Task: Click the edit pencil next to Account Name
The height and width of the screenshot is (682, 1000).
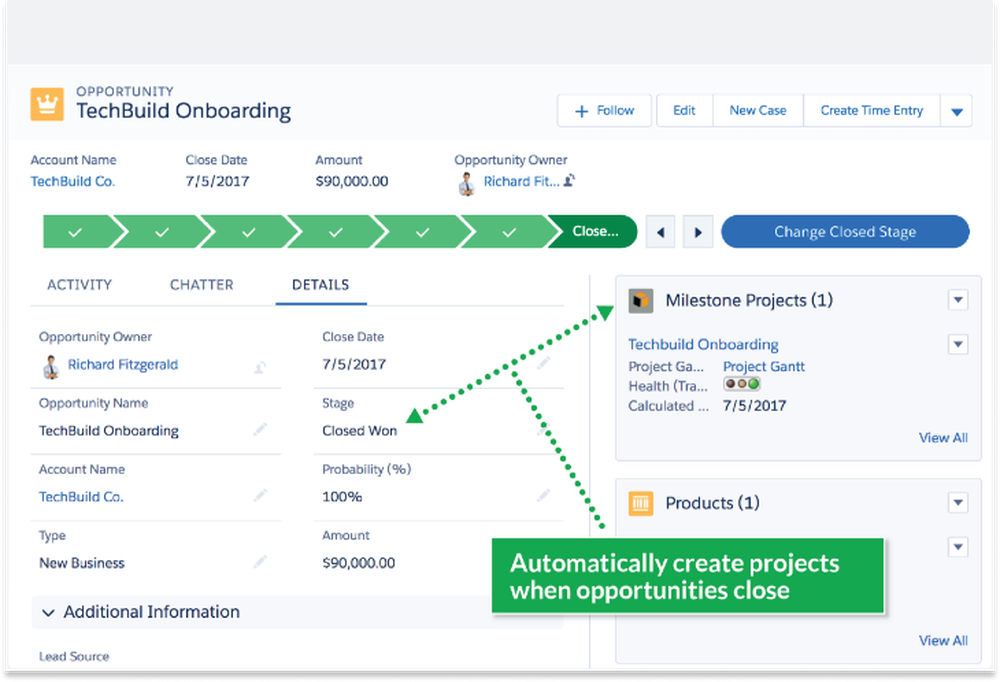Action: pyautogui.click(x=260, y=497)
